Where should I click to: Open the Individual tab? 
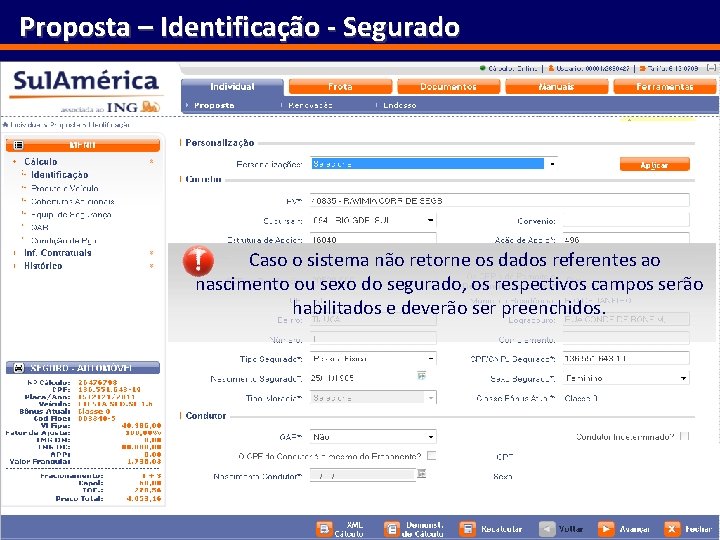click(232, 87)
